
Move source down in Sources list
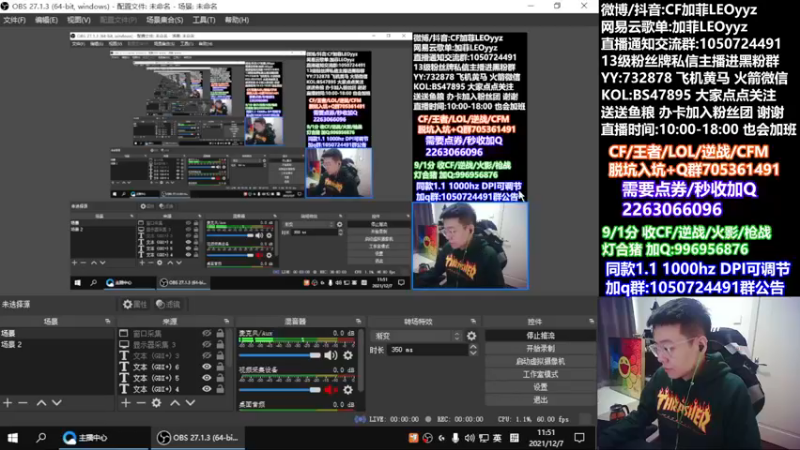(x=190, y=403)
